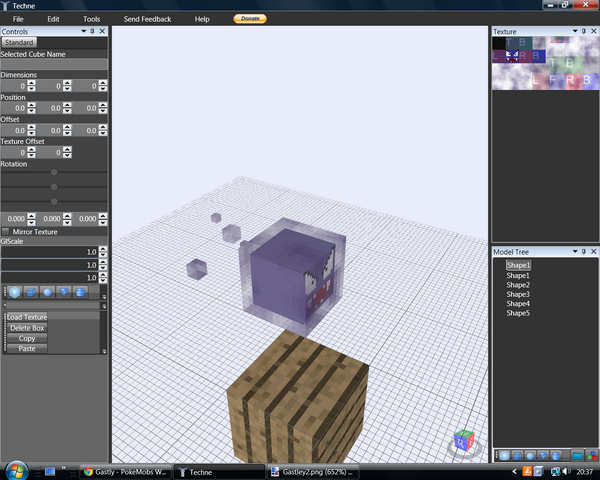Click the cube icon below Model Tree
The image size is (600, 480).
(517, 456)
